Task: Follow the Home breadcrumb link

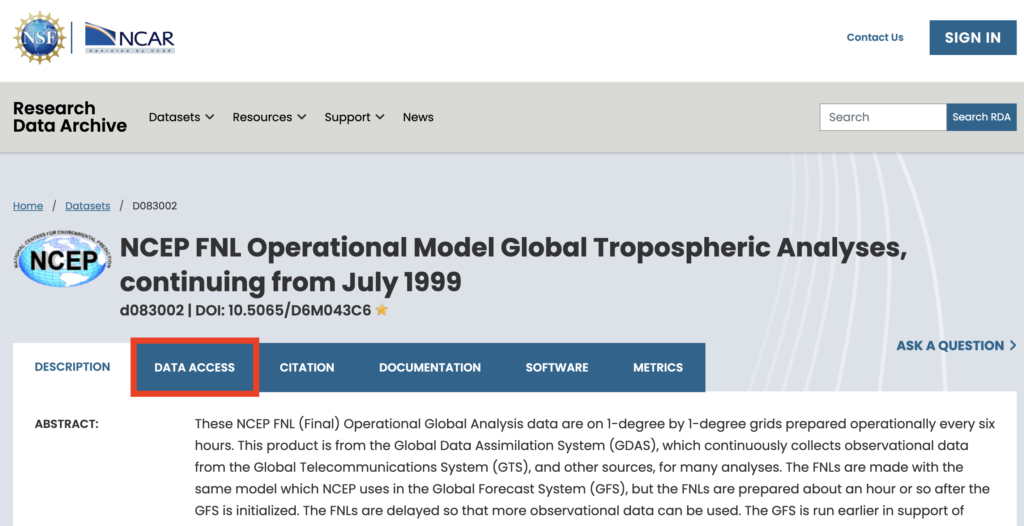Action: click(28, 206)
